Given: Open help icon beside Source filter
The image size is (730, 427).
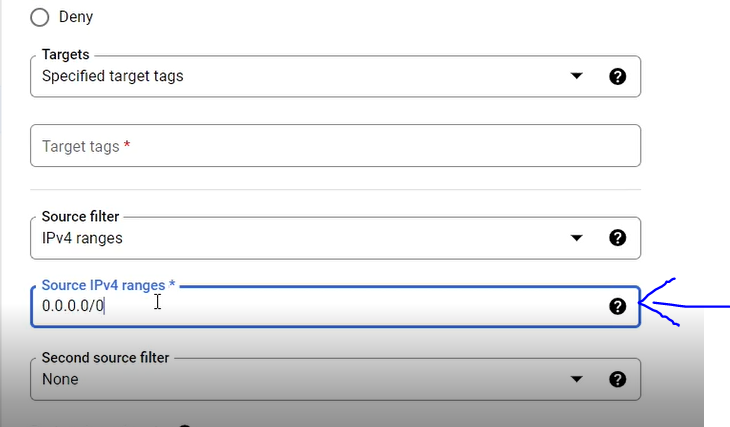Looking at the screenshot, I should click(617, 238).
